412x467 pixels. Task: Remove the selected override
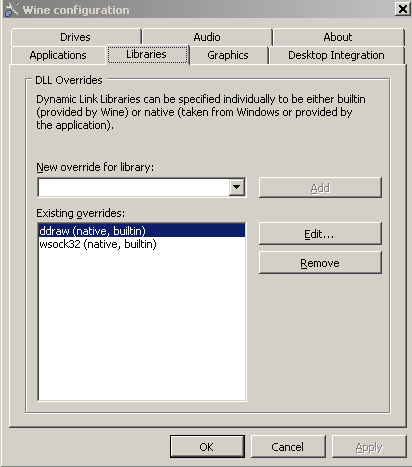320,263
